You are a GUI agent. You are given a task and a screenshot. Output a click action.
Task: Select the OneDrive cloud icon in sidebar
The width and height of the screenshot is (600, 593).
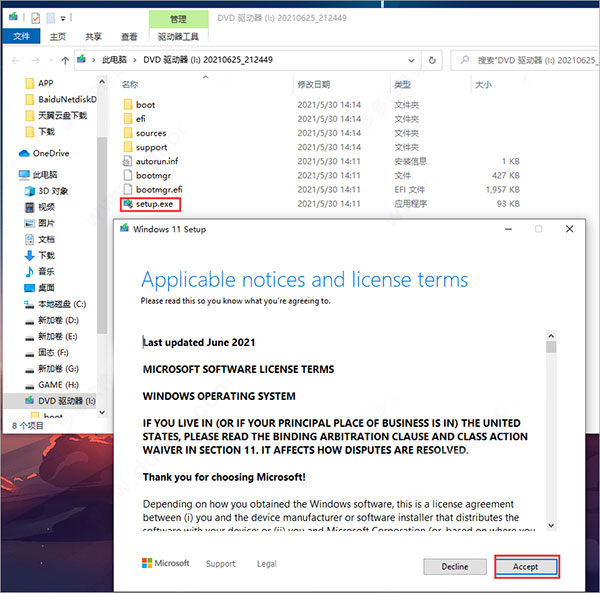24,153
